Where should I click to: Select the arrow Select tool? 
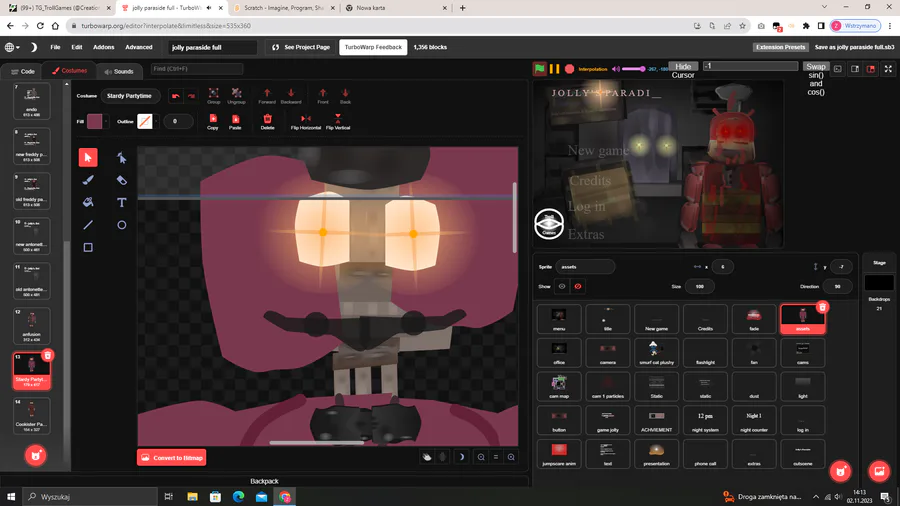pos(88,157)
